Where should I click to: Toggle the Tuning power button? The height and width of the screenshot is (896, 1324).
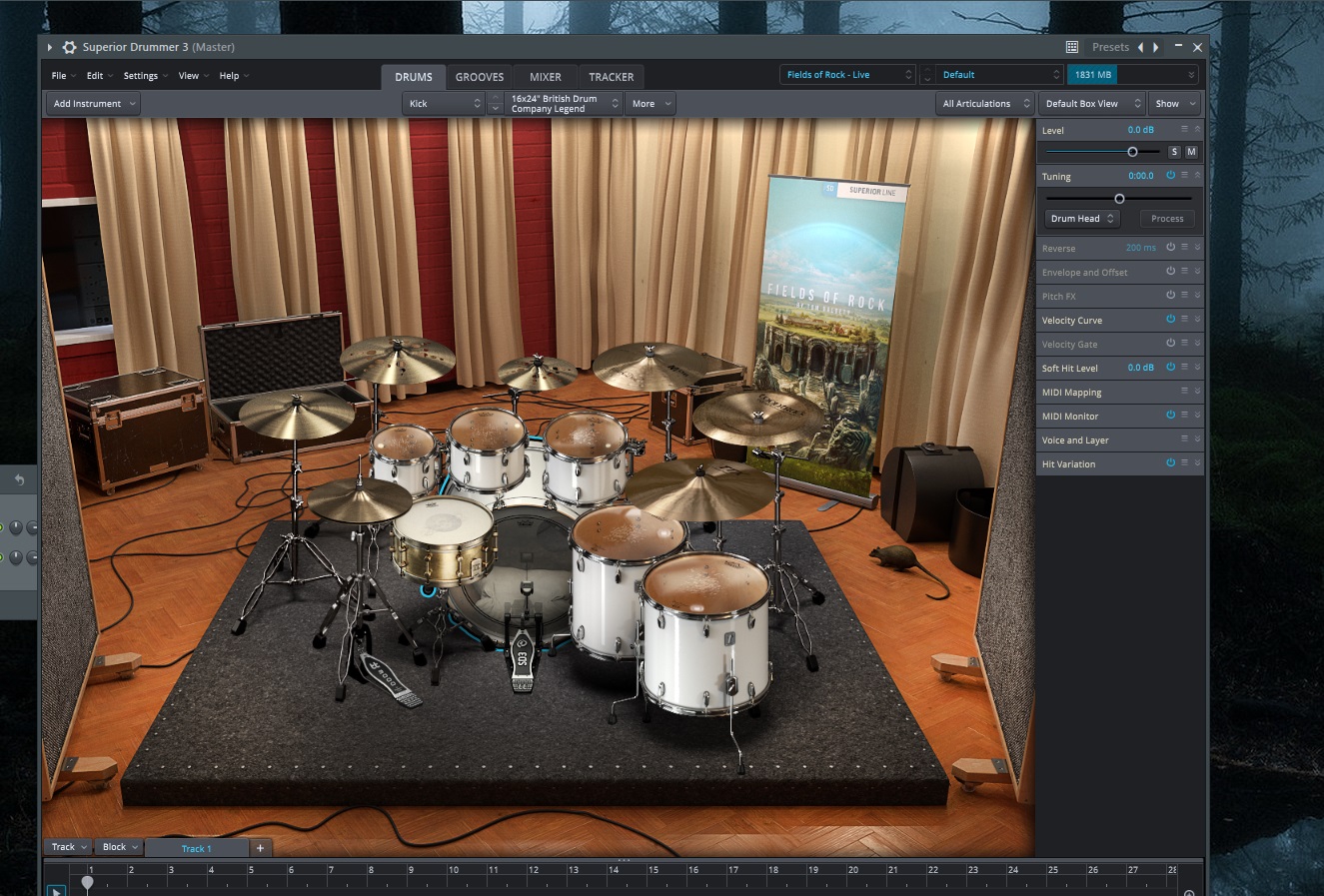point(1170,176)
